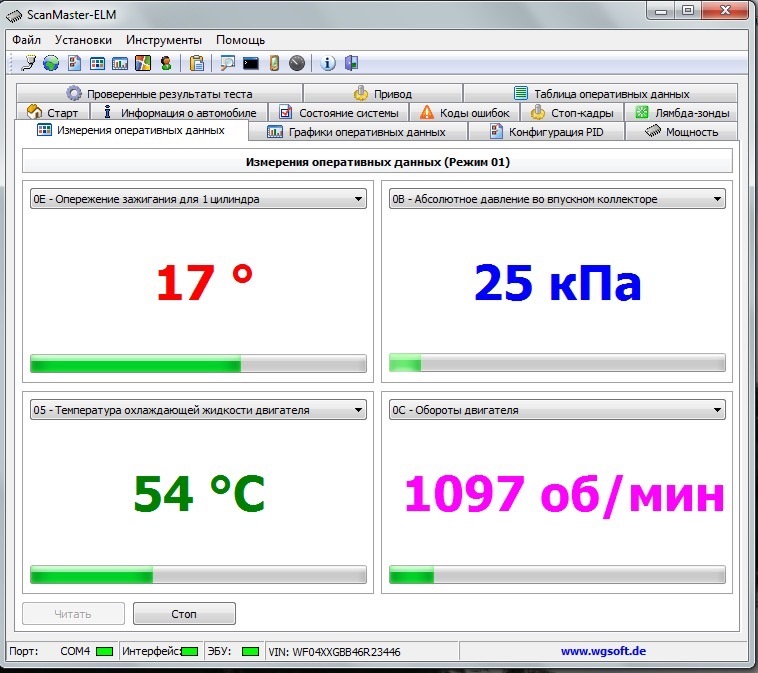Expand the 0B intake manifold pressure dropdown
Screen dimensions: 758x673
(716, 199)
